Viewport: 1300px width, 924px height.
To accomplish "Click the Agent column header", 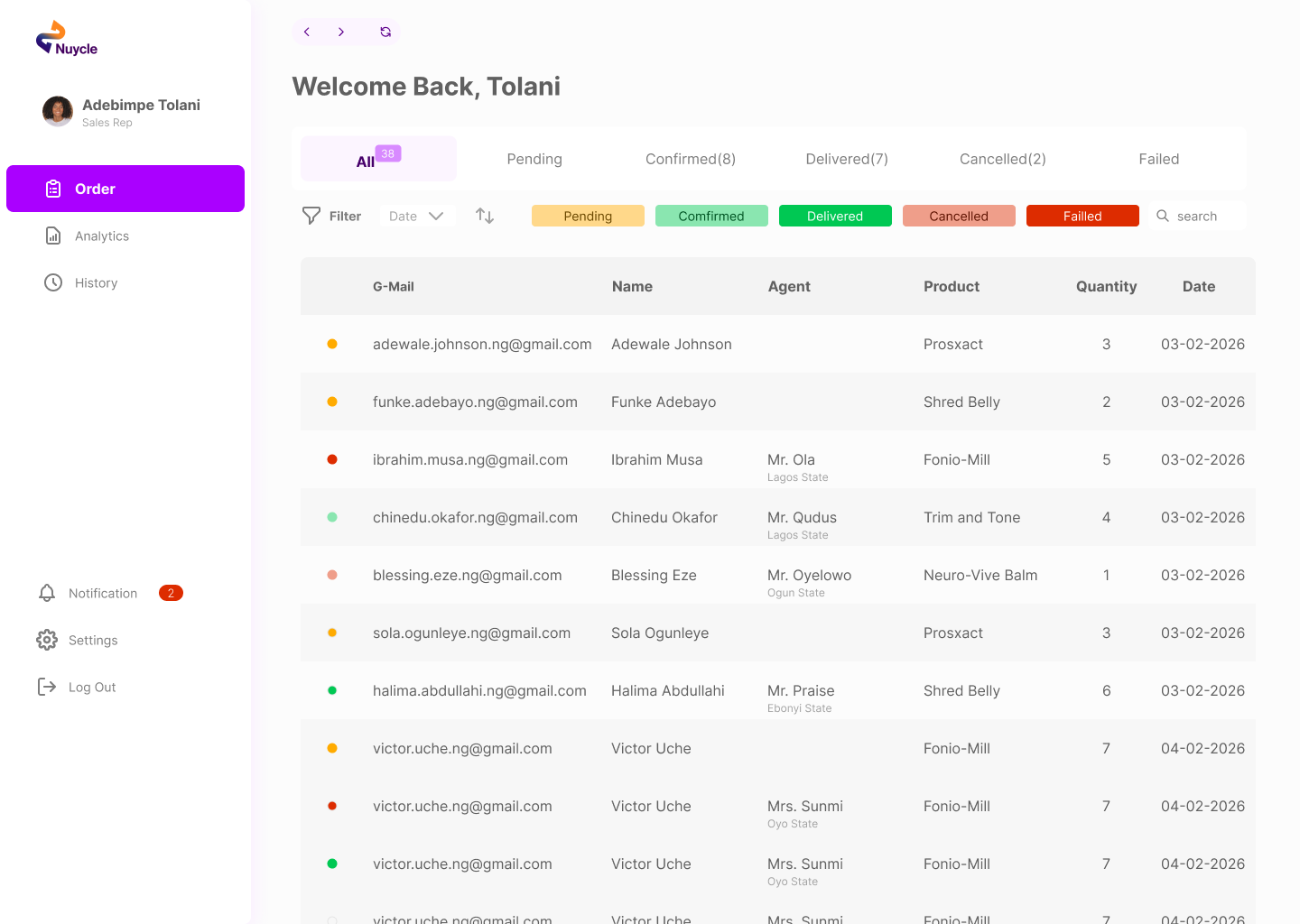I will (x=789, y=286).
